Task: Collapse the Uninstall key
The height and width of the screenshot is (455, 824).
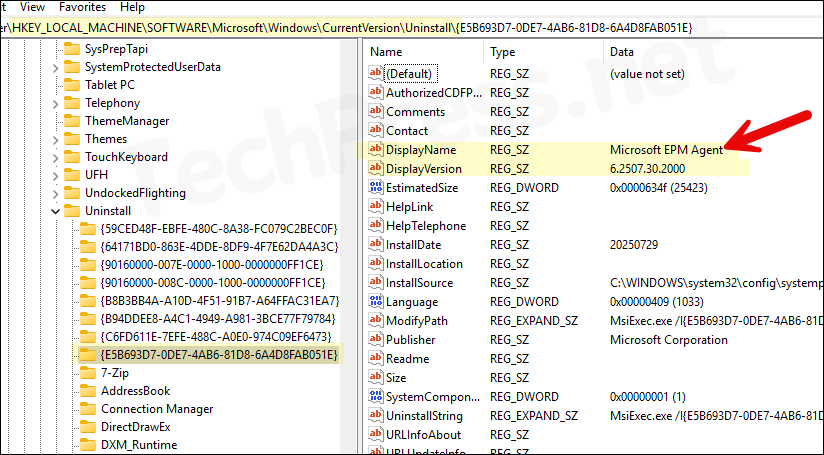Action: pos(56,212)
